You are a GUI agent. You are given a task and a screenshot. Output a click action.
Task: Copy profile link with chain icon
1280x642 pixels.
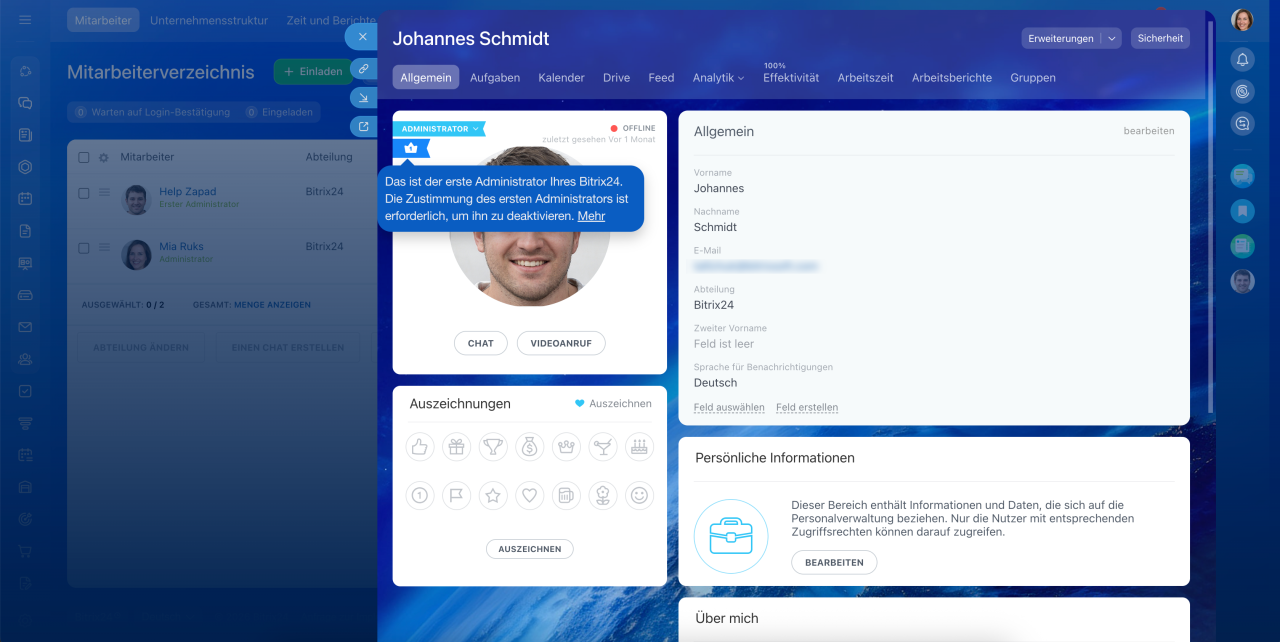click(x=363, y=69)
